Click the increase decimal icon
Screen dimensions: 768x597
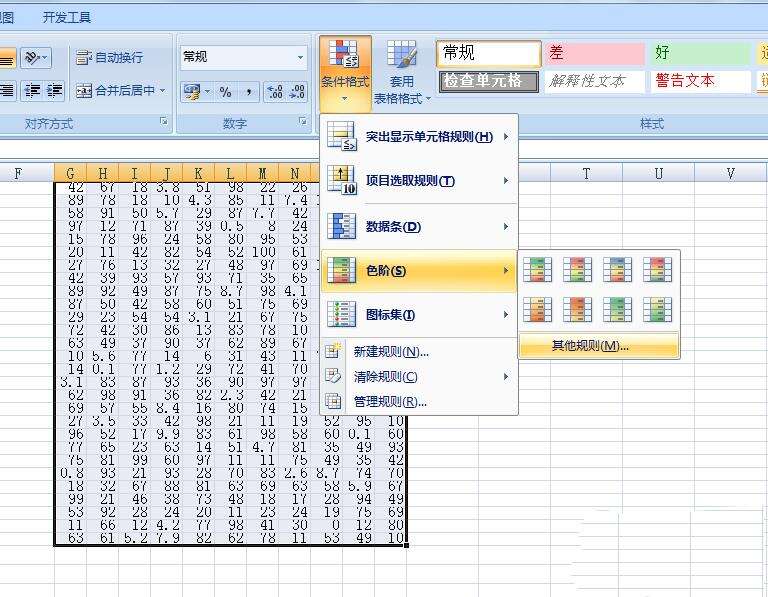tap(274, 92)
